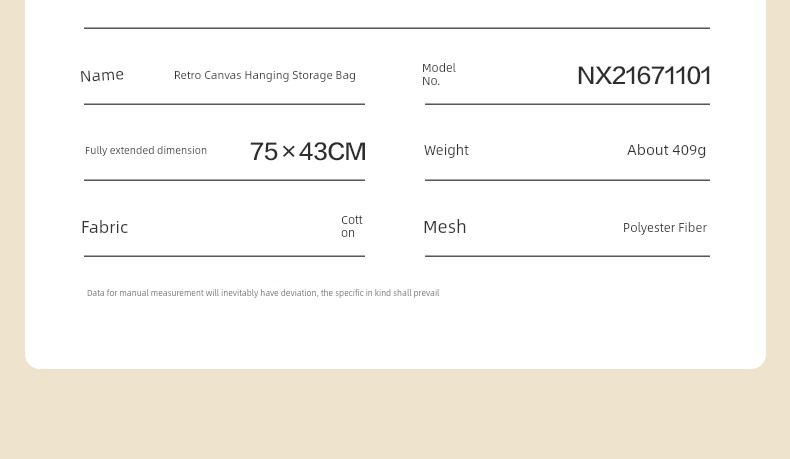Click the Mesh label

click(x=444, y=227)
